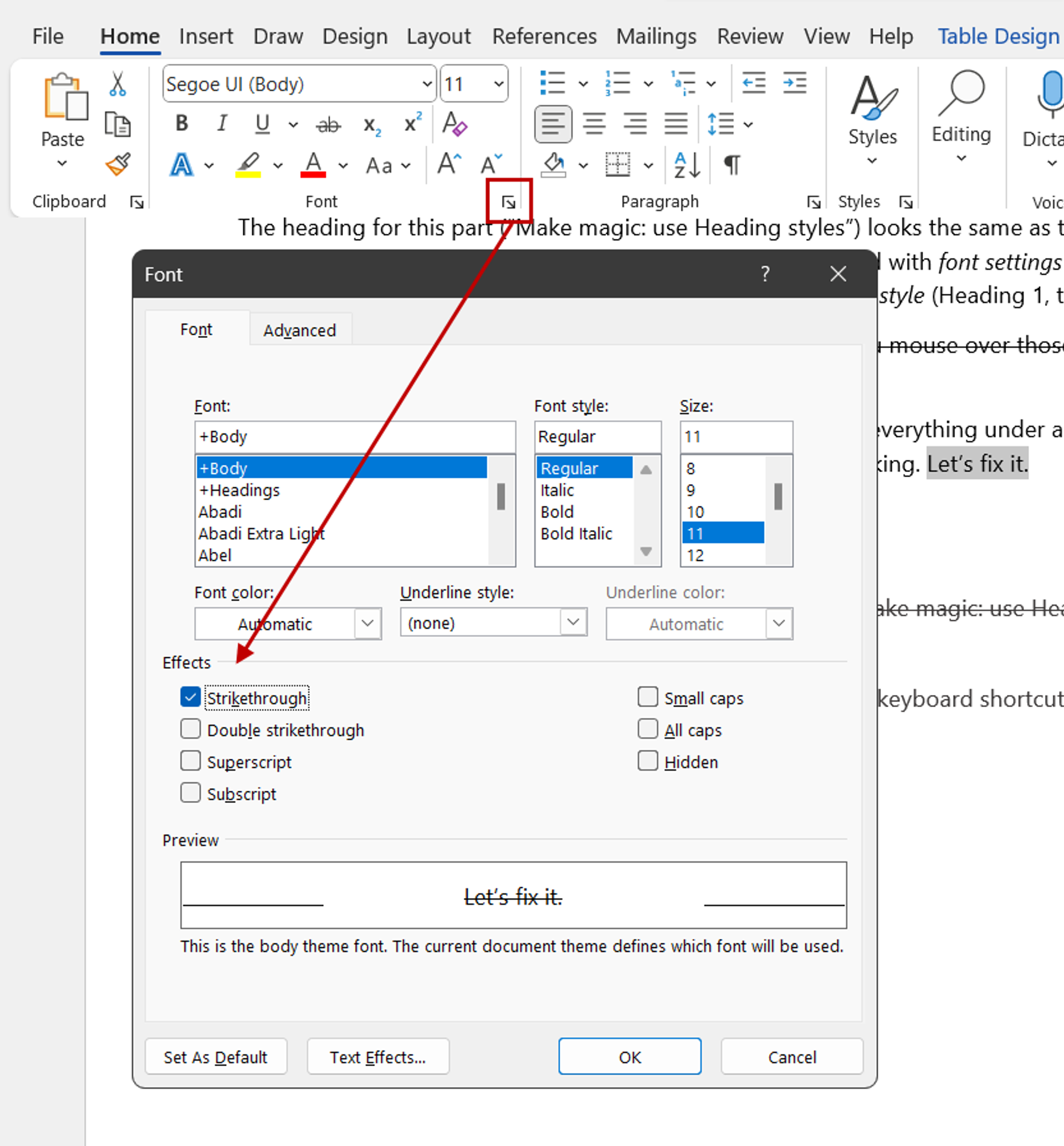
Task: Open the ribbon font size dropdown
Action: point(499,84)
